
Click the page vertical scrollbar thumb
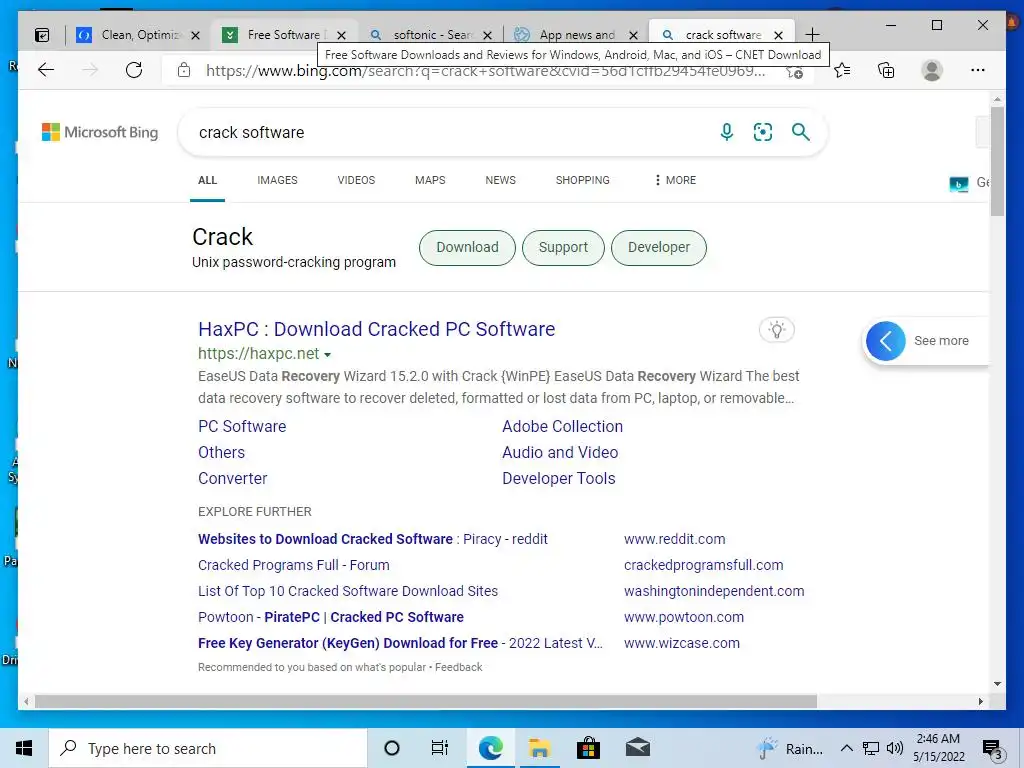[997, 161]
